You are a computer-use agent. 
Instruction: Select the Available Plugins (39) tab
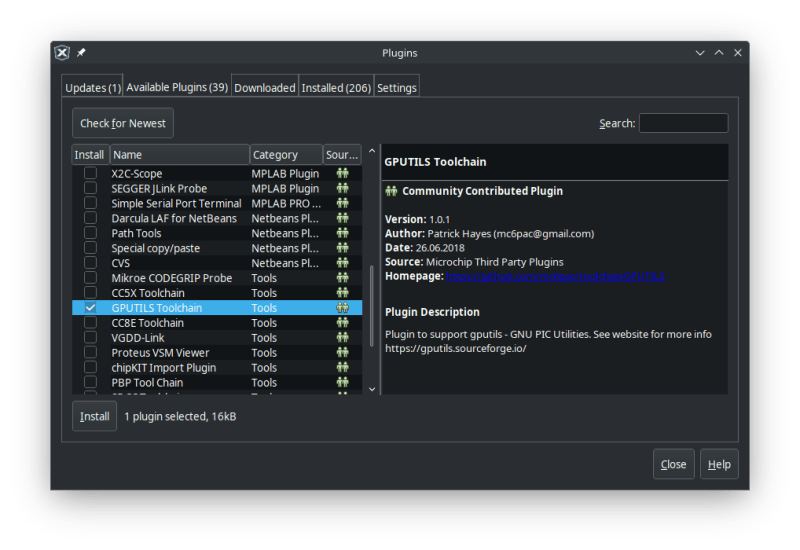click(177, 87)
